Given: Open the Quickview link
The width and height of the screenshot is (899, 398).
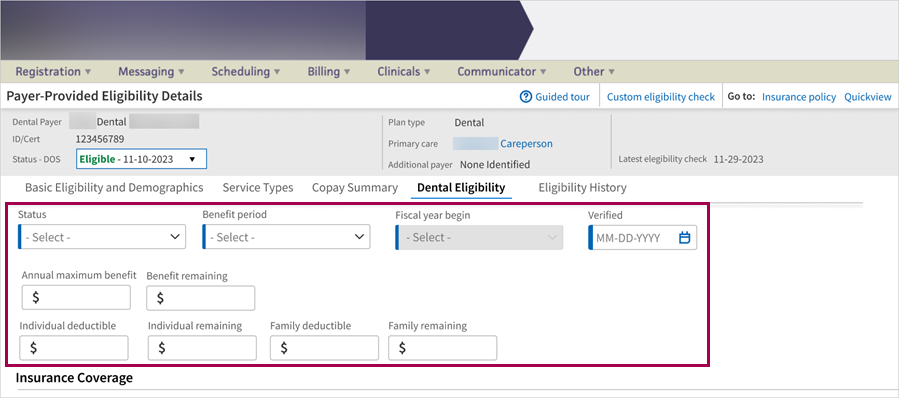Looking at the screenshot, I should click(867, 97).
